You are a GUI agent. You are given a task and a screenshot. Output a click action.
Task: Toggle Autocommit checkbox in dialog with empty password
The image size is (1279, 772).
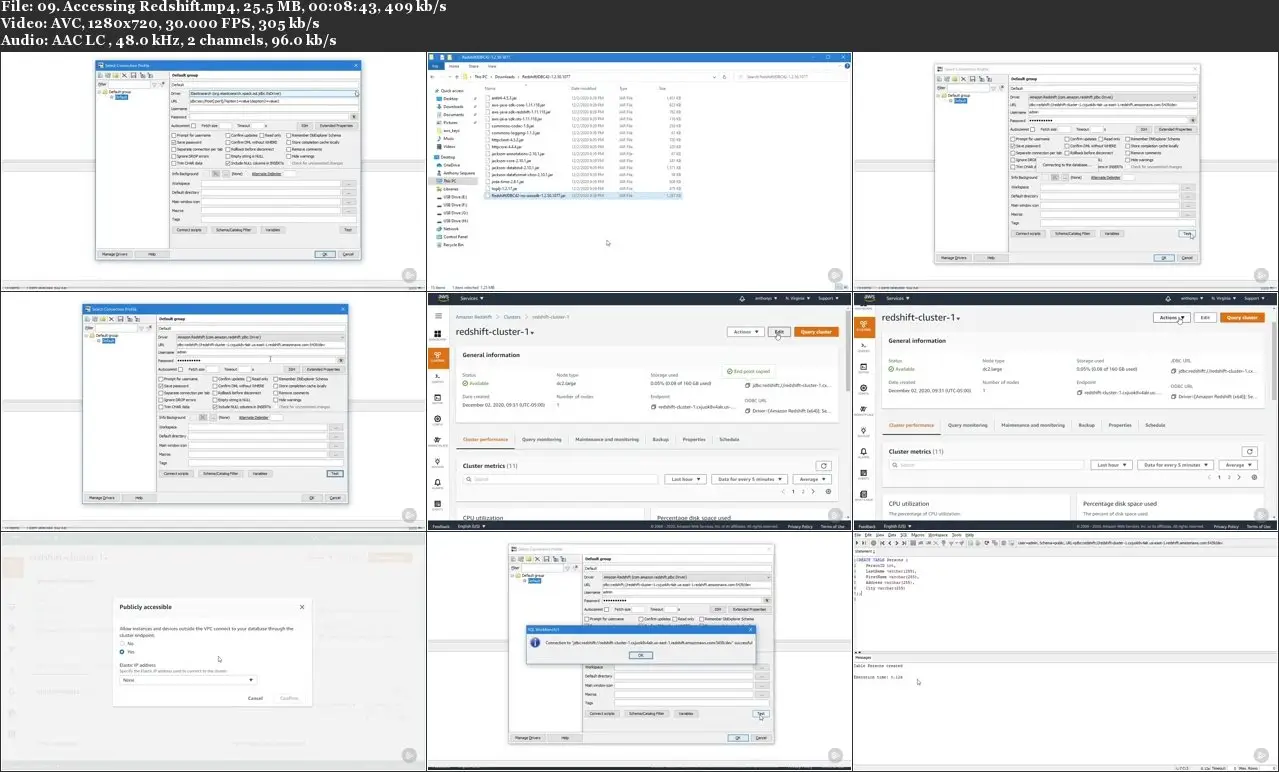point(193,126)
